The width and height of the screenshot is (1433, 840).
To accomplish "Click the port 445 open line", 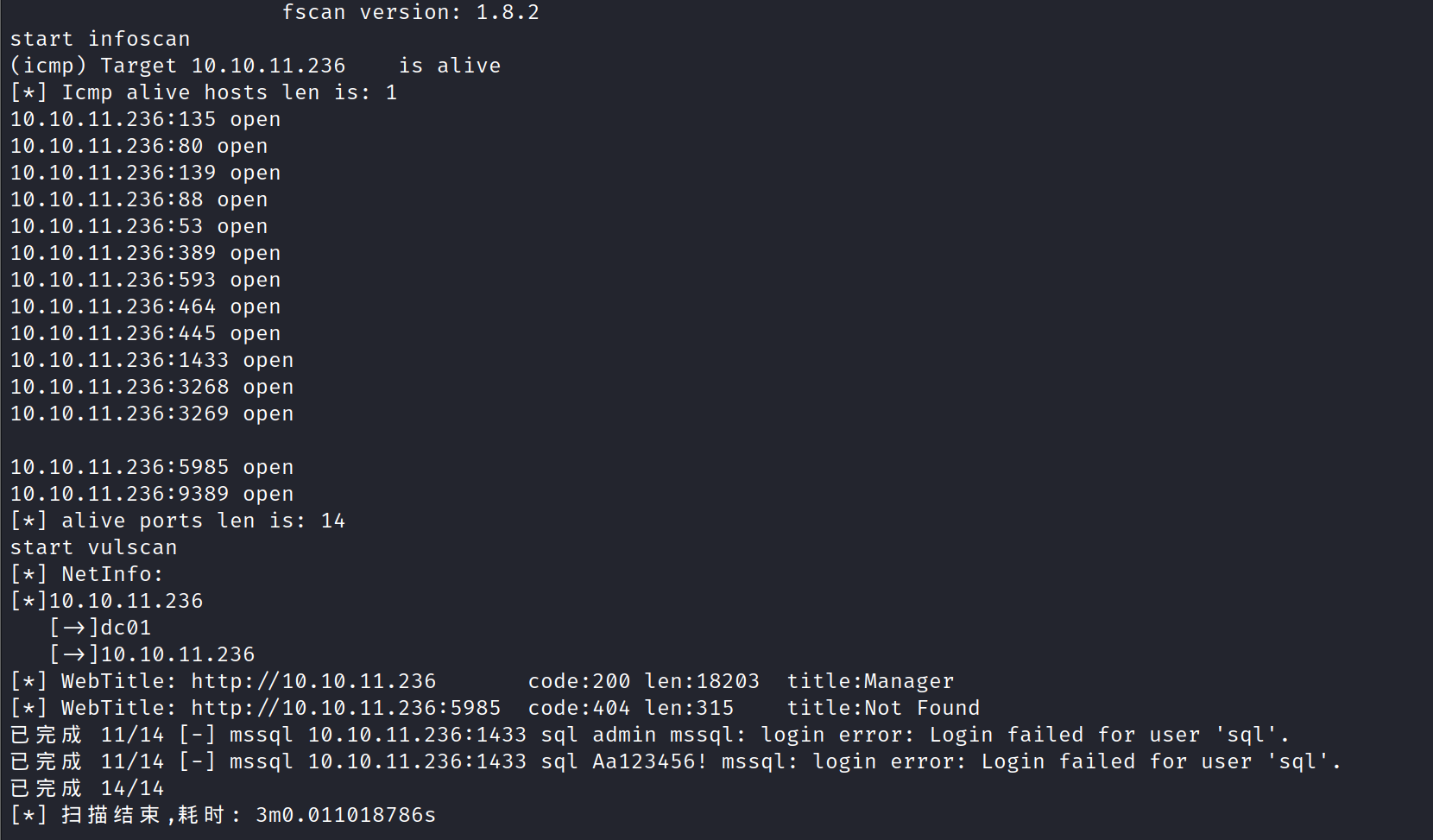I will 145,333.
